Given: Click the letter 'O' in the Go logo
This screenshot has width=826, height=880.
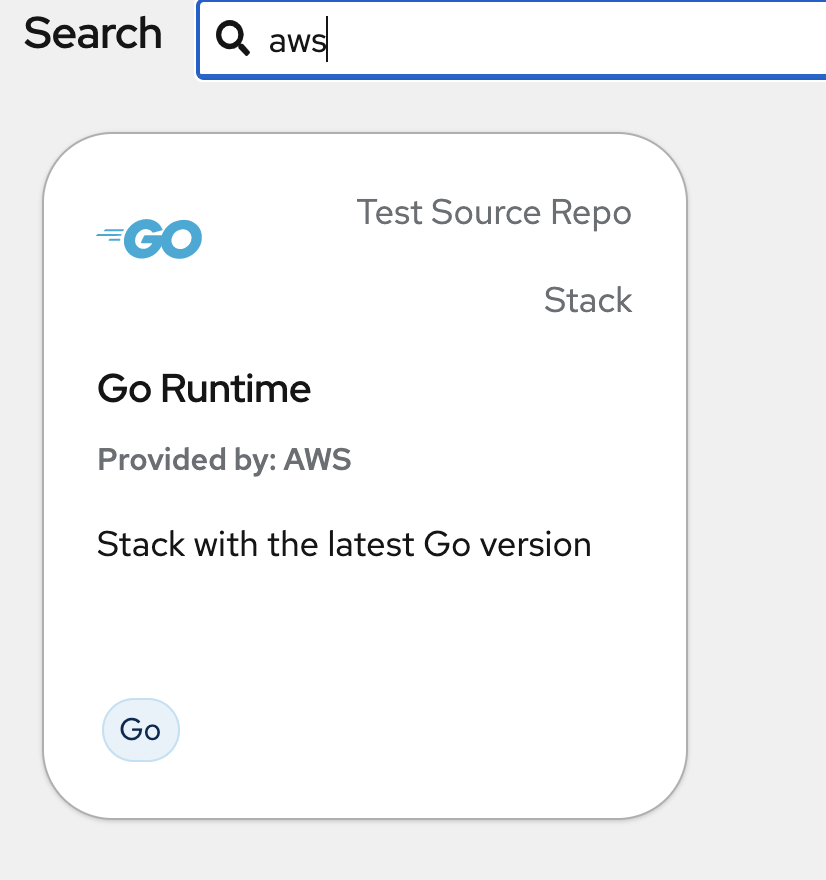Looking at the screenshot, I should click(x=182, y=239).
